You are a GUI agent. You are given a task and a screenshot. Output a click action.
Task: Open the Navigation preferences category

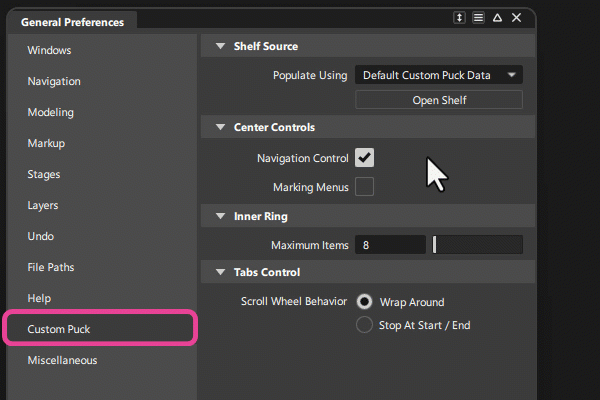click(x=54, y=81)
